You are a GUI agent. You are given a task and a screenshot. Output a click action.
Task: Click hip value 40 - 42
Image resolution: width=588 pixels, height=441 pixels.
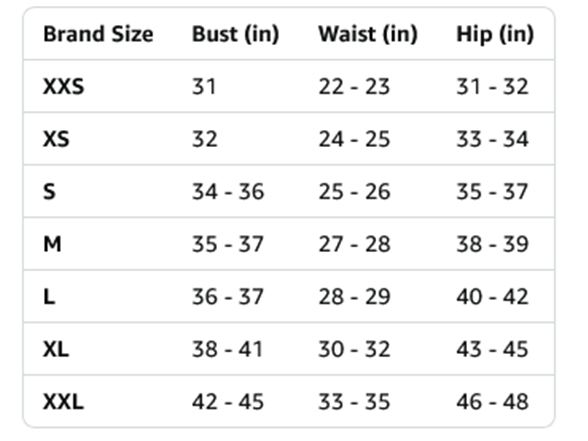[x=492, y=297]
